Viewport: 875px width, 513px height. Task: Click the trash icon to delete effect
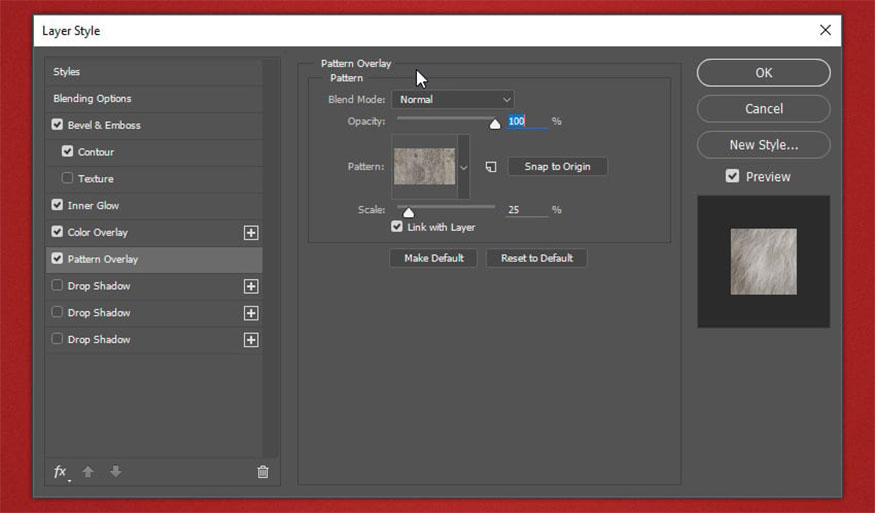pyautogui.click(x=263, y=472)
